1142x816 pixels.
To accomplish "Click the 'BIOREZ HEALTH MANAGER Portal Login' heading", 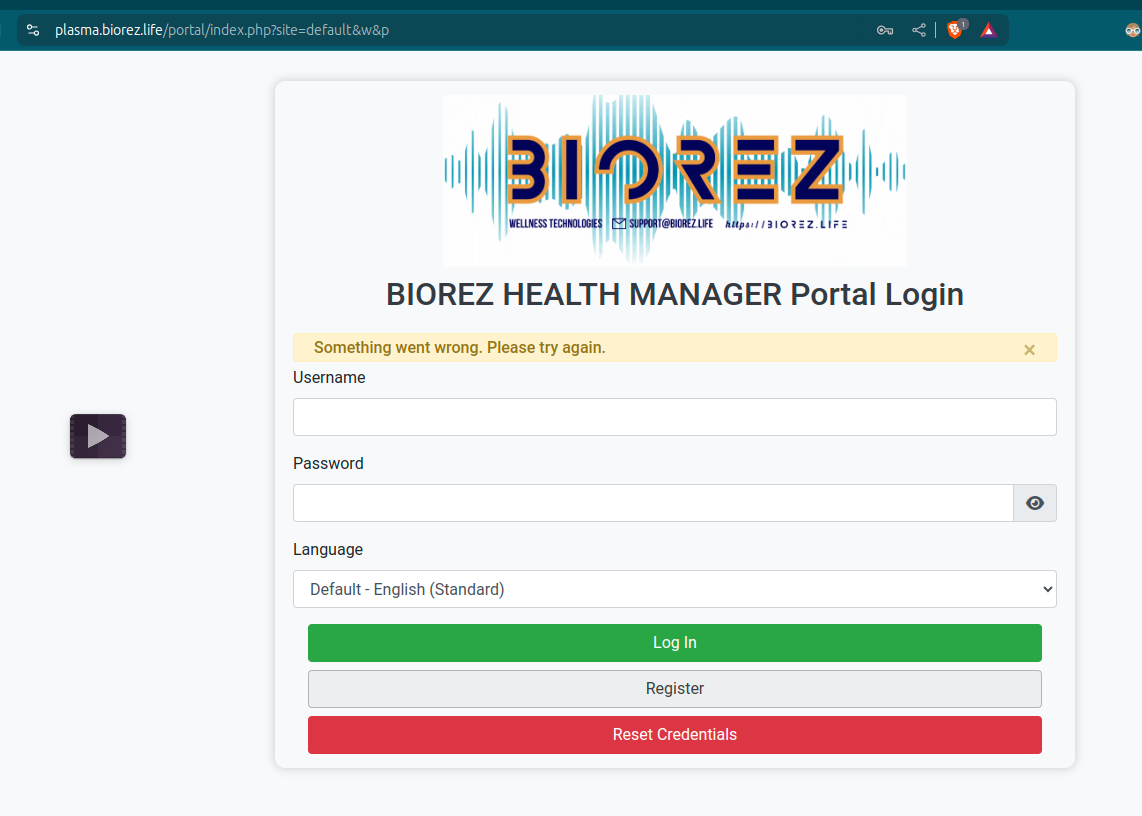I will [x=674, y=294].
